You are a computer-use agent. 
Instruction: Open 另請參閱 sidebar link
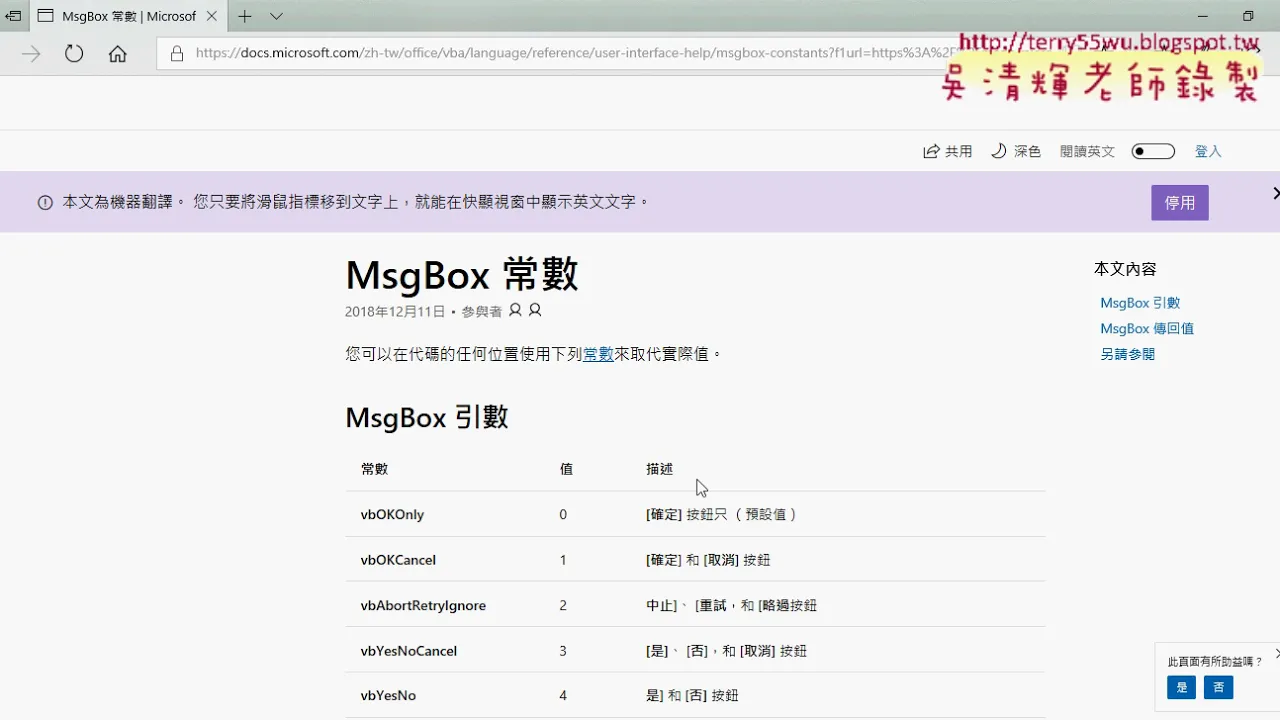1127,354
